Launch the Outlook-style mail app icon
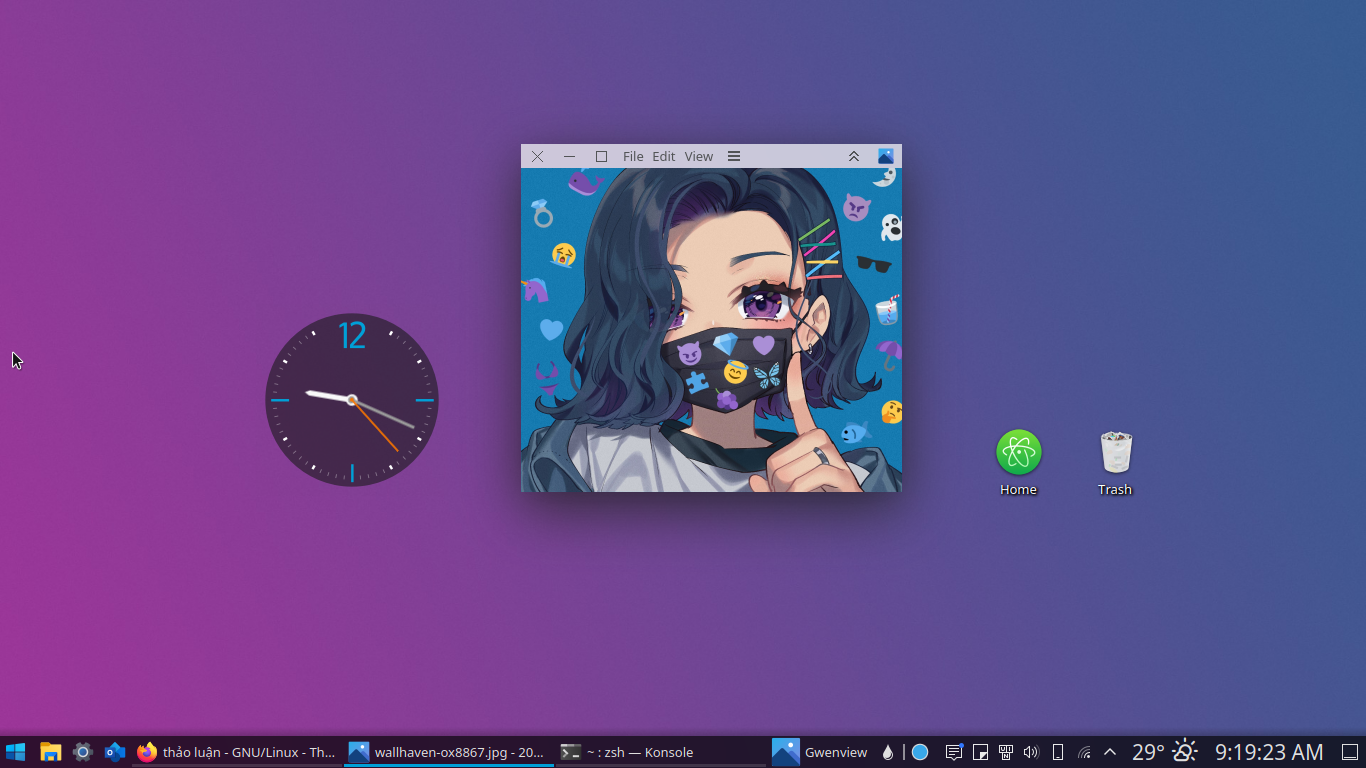Viewport: 1366px width, 768px height. tap(115, 752)
